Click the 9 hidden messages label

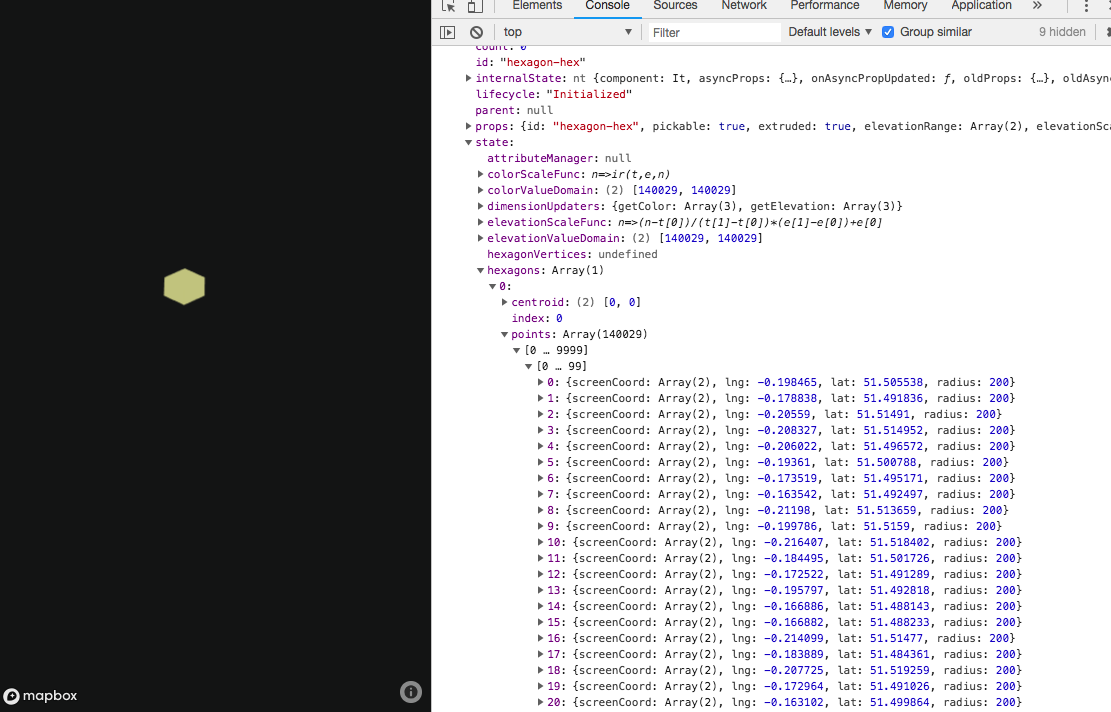tap(1062, 32)
